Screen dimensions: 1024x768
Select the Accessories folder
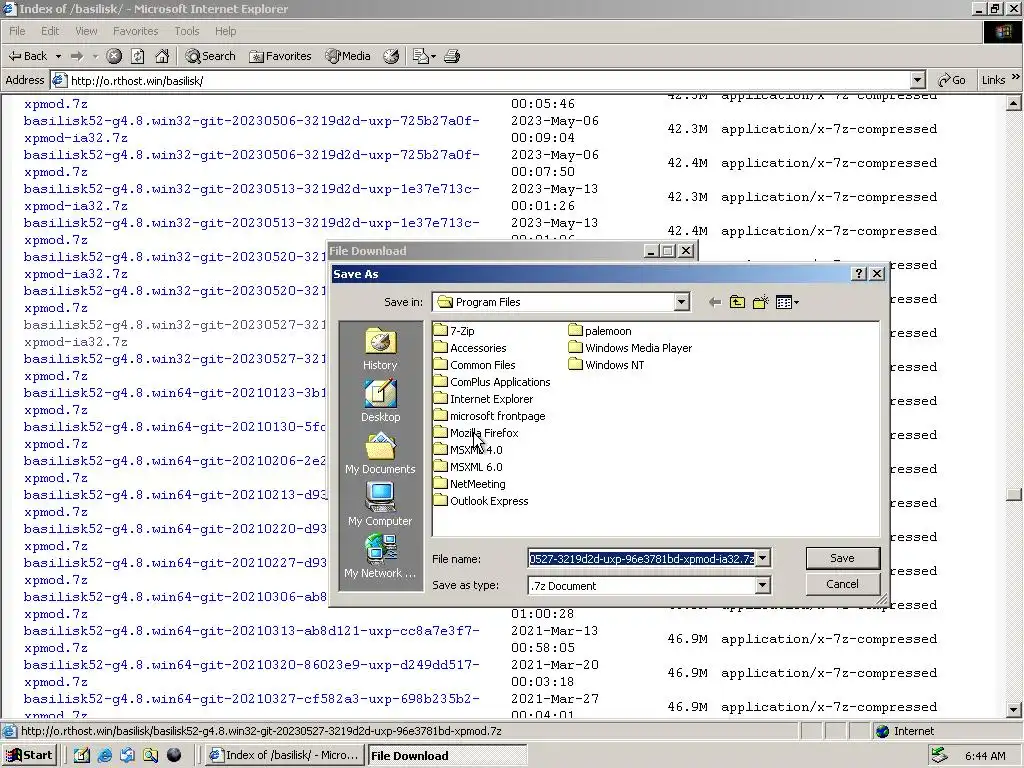click(470, 348)
